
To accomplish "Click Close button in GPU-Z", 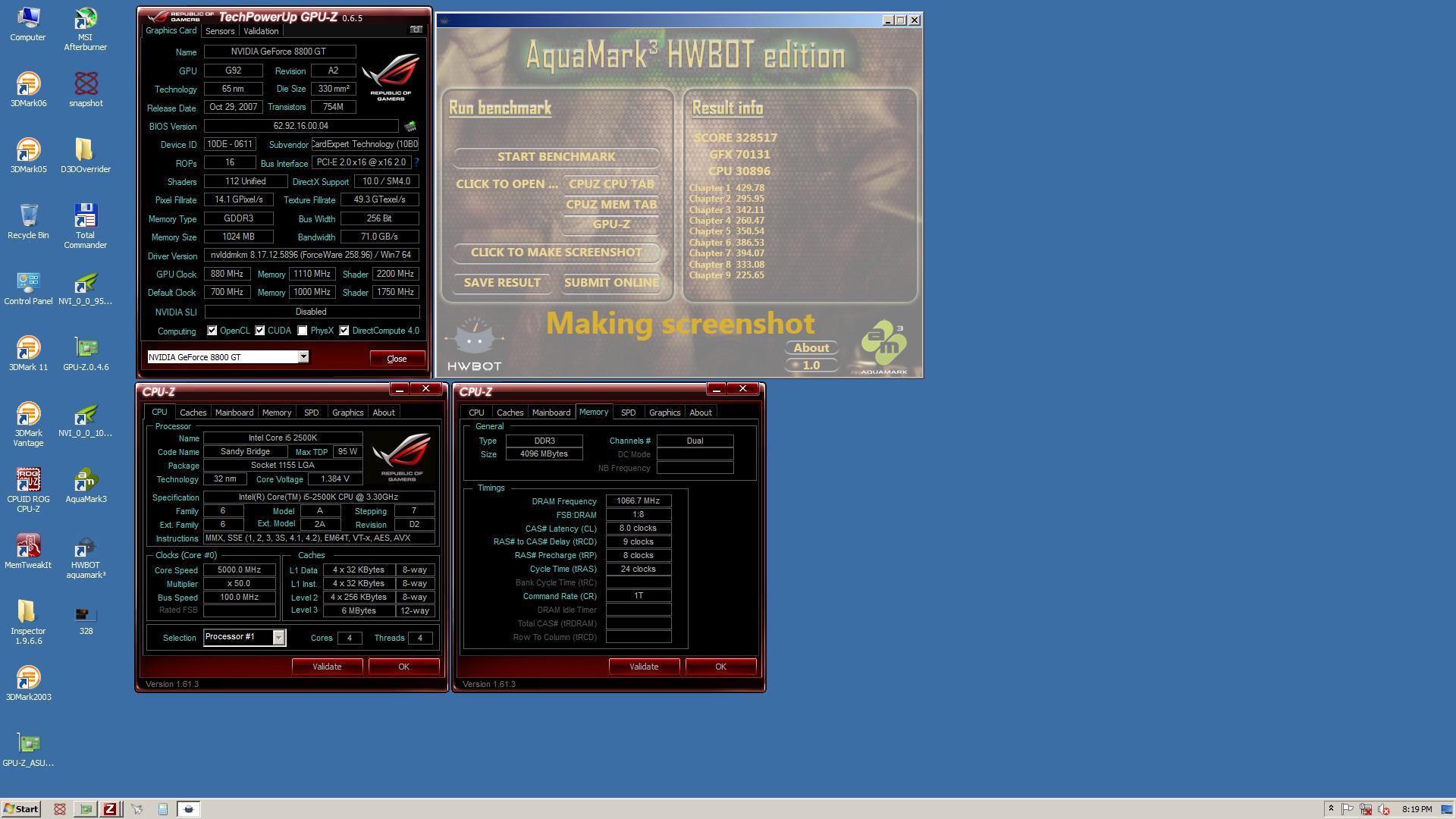I will [x=397, y=359].
